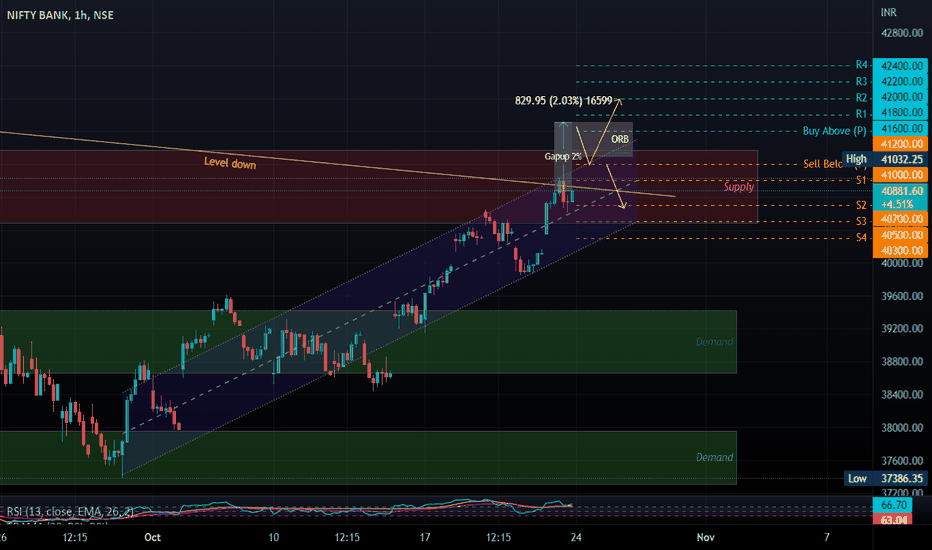Click the 39600.00 price axis label

coord(902,296)
